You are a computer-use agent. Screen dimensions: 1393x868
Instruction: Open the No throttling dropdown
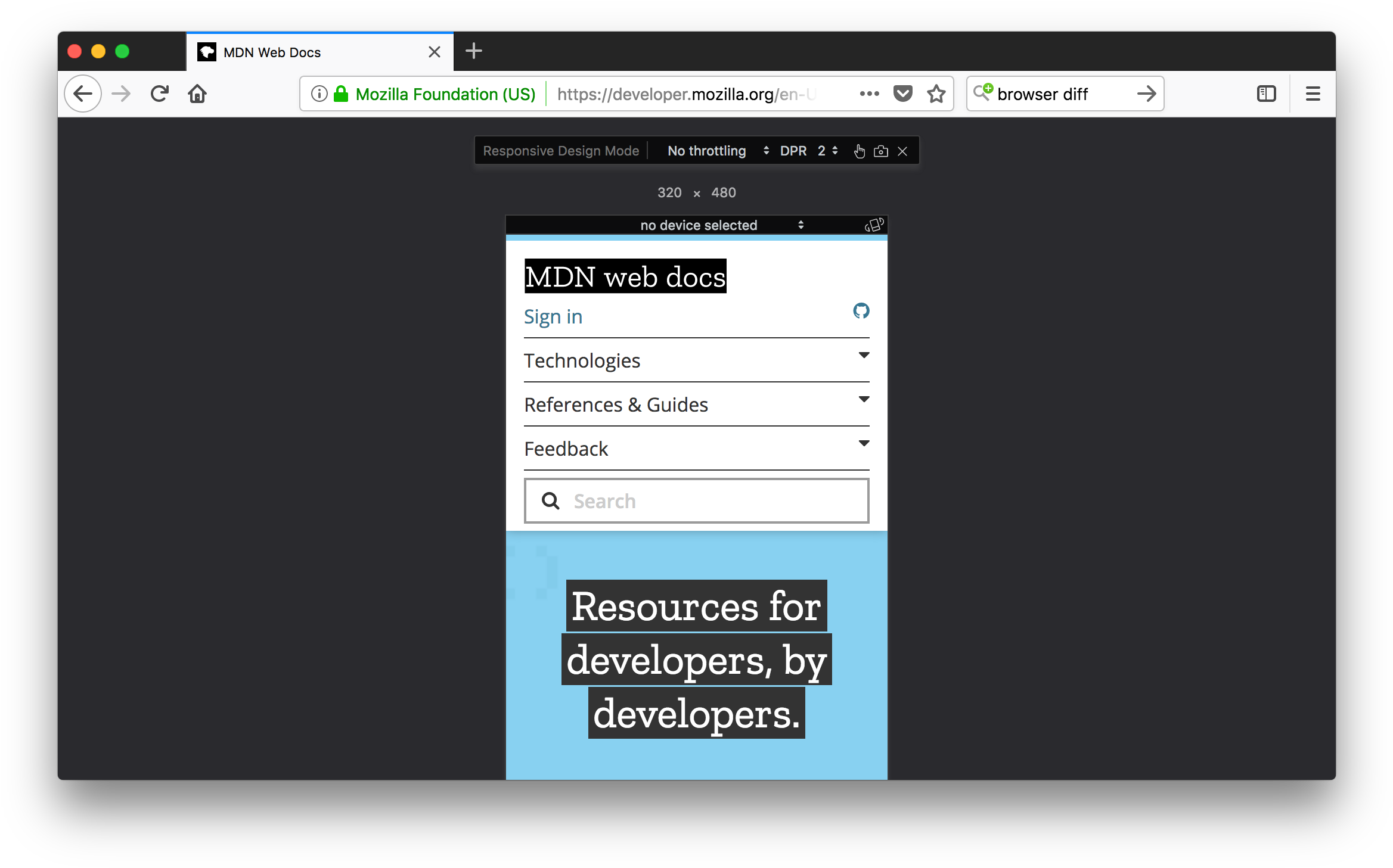pos(715,151)
